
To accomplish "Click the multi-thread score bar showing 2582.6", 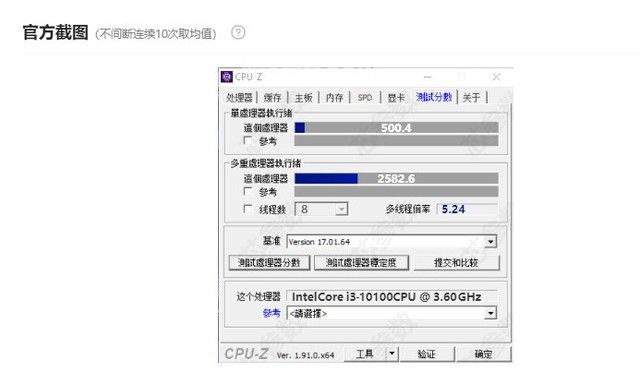I will click(x=396, y=178).
